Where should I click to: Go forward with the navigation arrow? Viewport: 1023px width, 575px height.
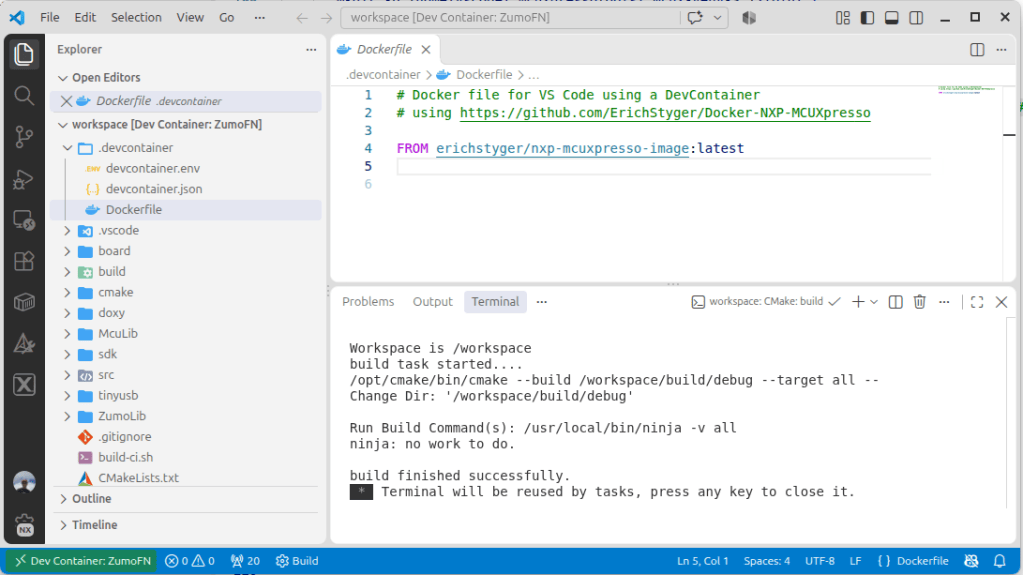pos(326,18)
